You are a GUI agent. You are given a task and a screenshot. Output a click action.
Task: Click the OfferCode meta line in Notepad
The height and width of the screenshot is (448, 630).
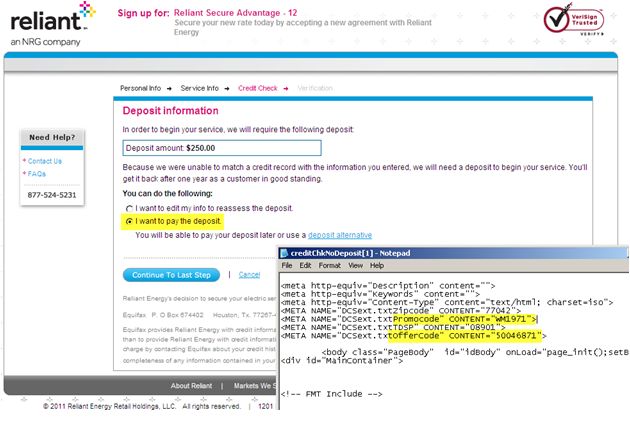[x=413, y=336]
